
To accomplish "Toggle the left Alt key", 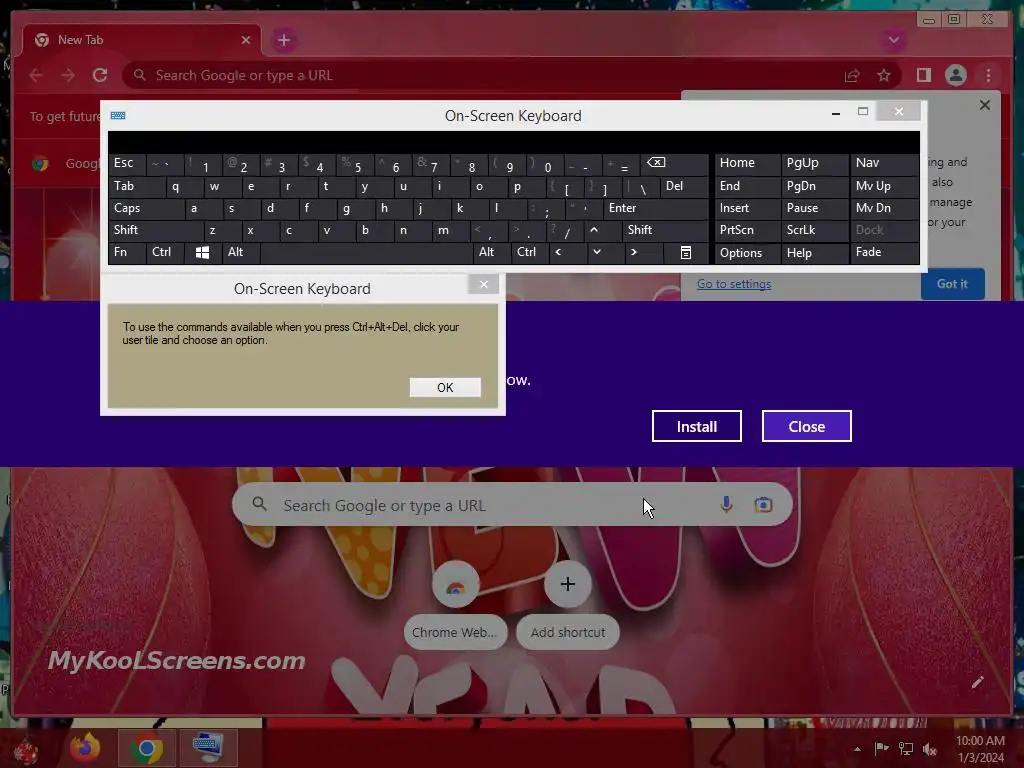I will coord(240,252).
